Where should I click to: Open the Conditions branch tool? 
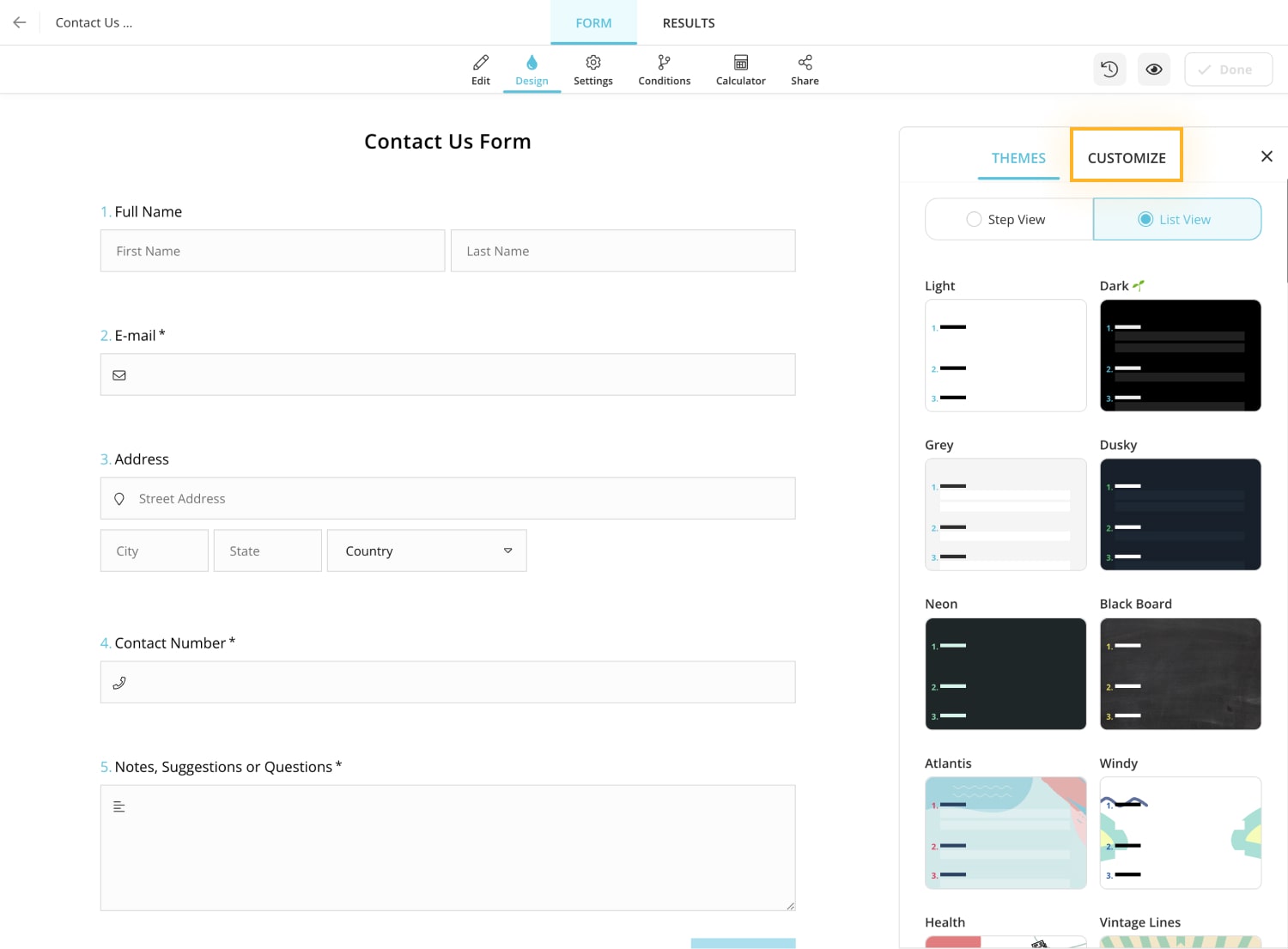[x=664, y=70]
